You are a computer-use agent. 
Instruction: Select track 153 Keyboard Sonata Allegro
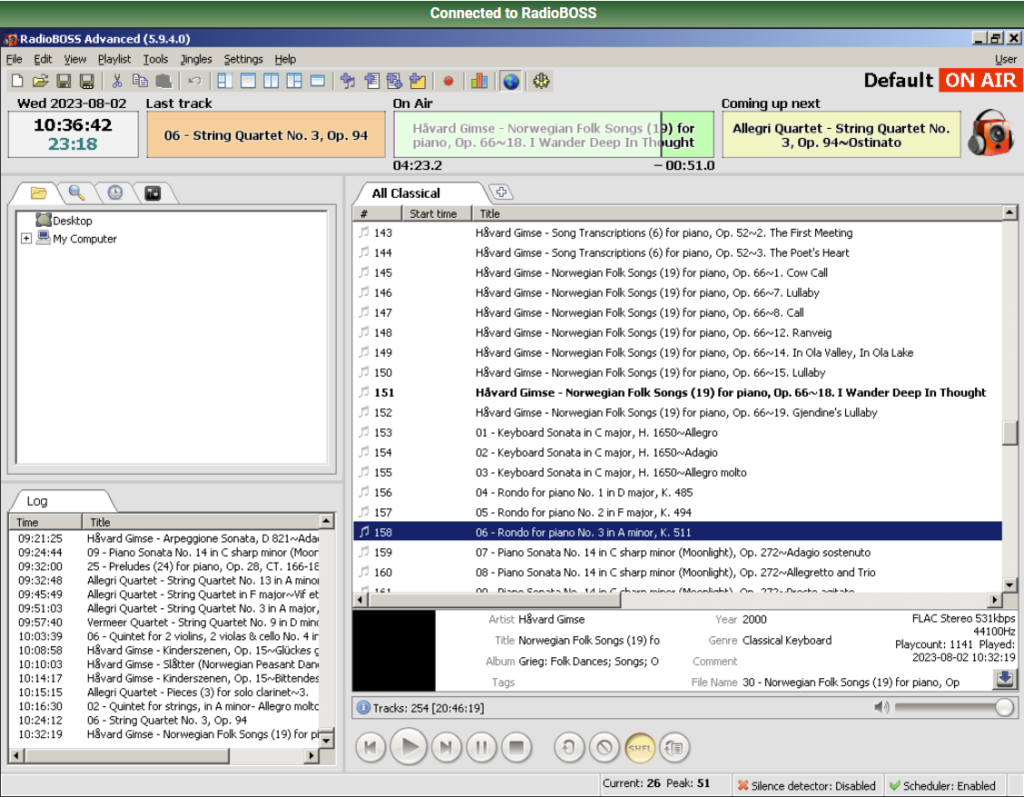[x=677, y=432]
